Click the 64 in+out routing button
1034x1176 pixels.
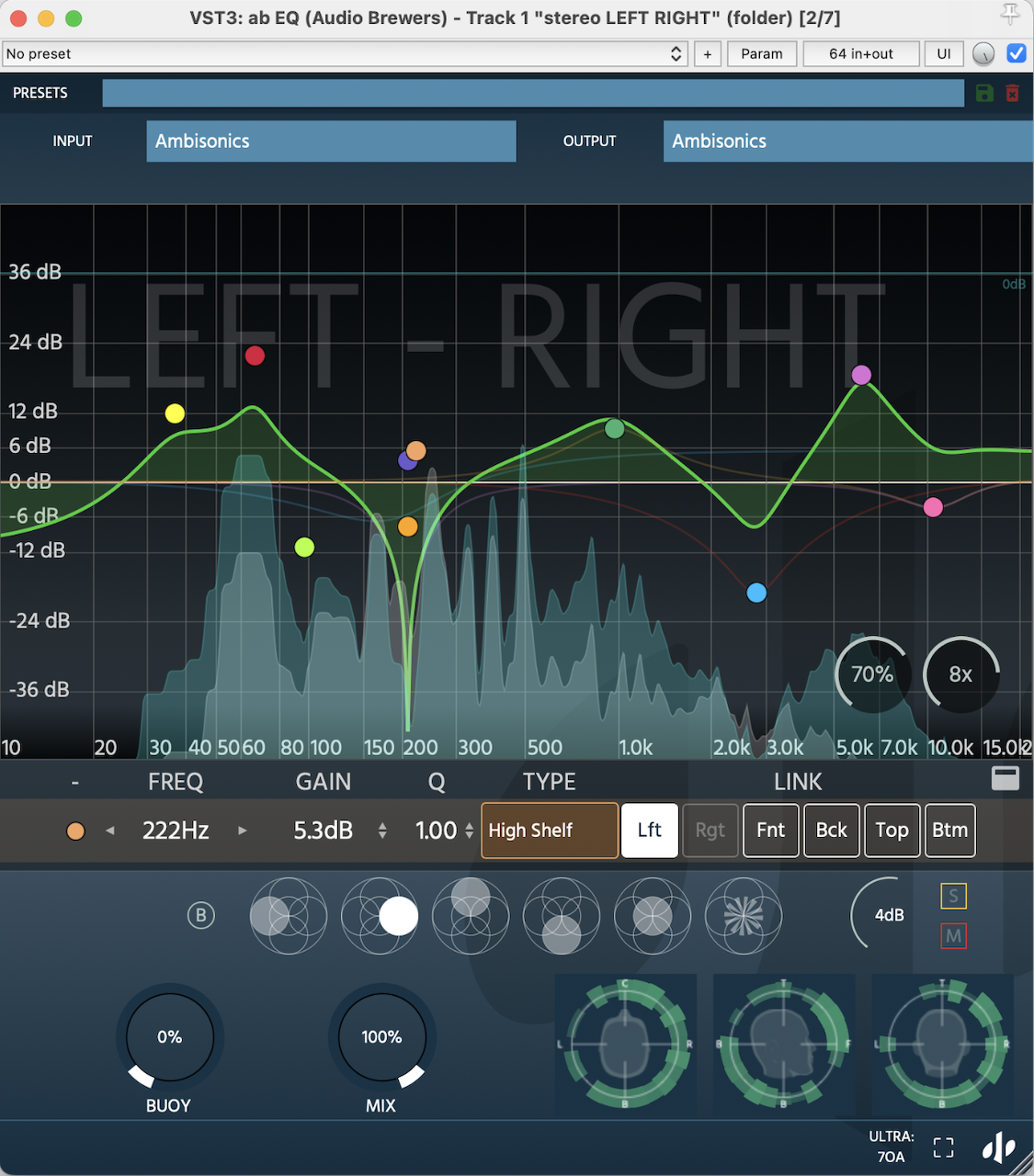[x=861, y=53]
